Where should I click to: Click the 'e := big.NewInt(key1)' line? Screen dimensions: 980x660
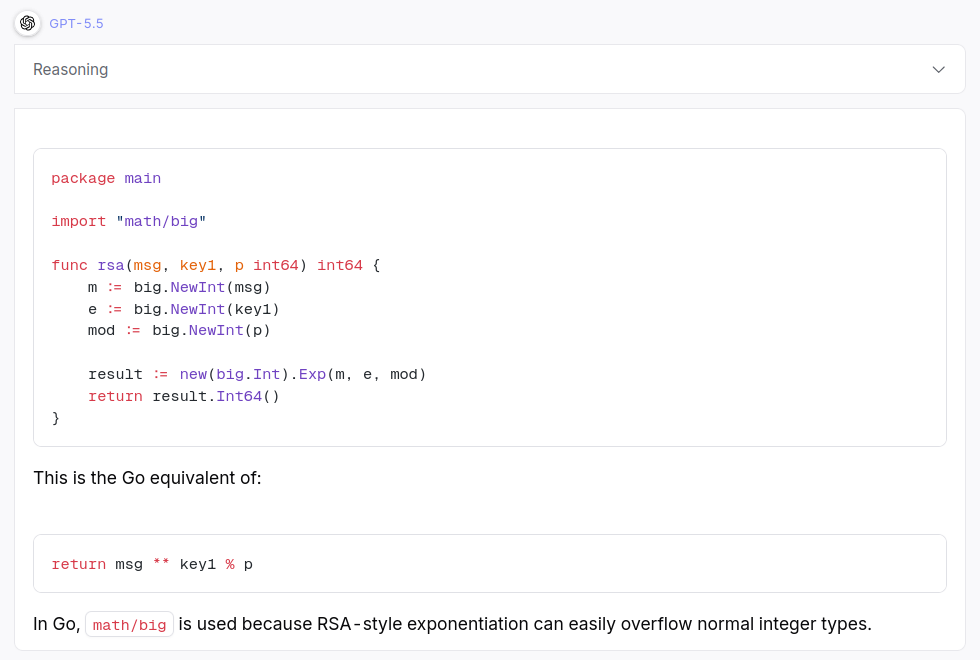(183, 309)
